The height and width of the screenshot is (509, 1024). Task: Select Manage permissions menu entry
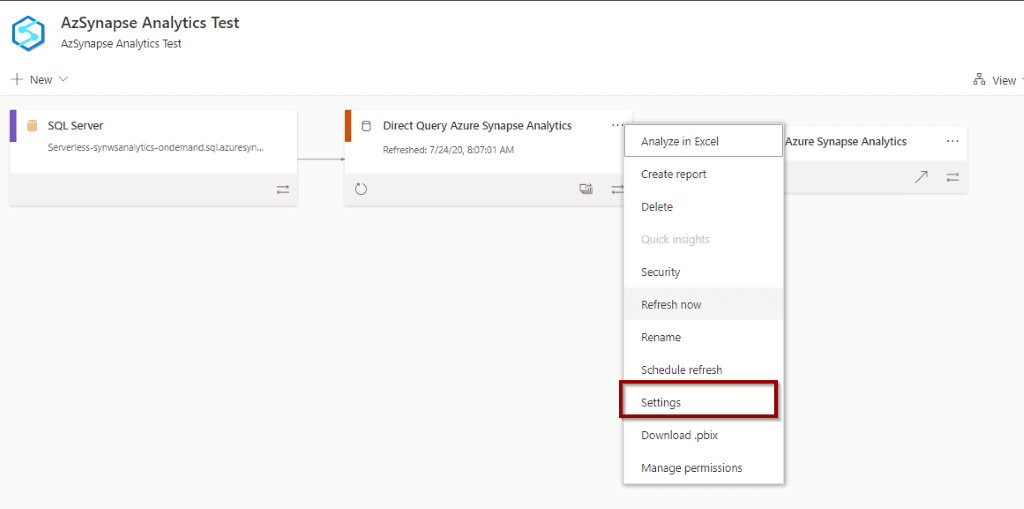(703, 468)
